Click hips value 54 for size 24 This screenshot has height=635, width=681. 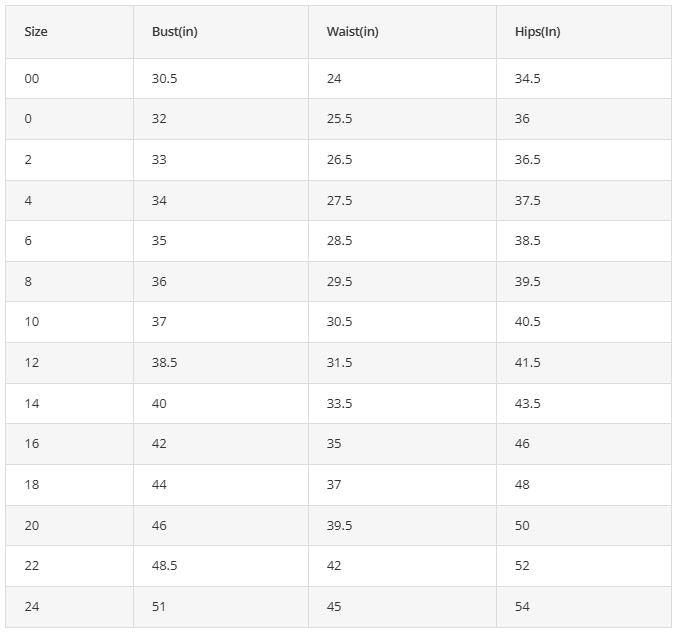tap(522, 606)
